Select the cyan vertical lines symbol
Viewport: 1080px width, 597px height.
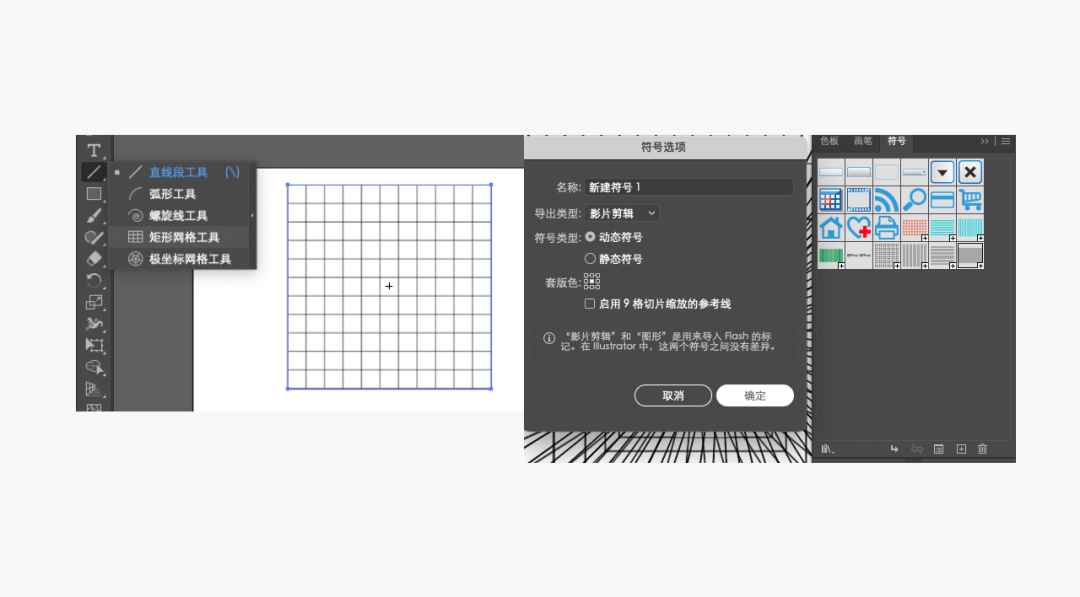coord(970,227)
